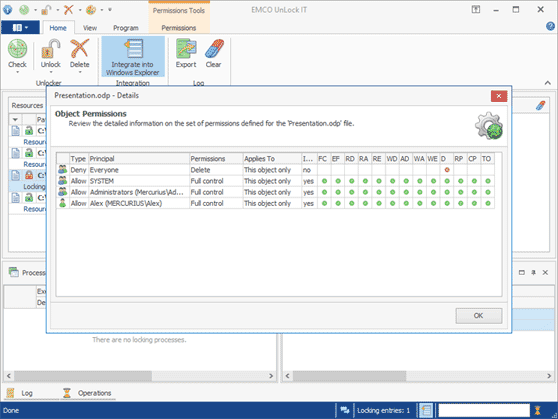558x419 pixels.
Task: Select Alex (MERCURIUS\Alex) row
Action: pyautogui.click(x=275, y=203)
